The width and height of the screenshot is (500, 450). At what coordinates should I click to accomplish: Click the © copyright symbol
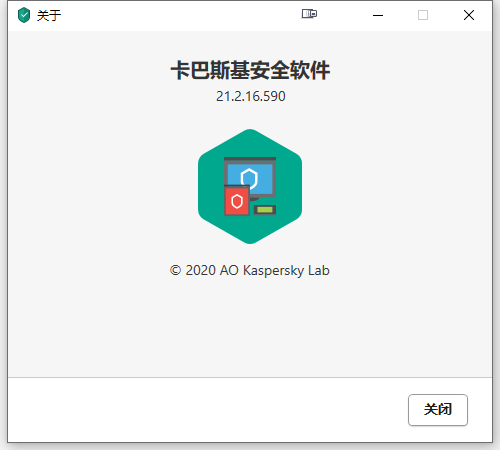pyautogui.click(x=175, y=270)
